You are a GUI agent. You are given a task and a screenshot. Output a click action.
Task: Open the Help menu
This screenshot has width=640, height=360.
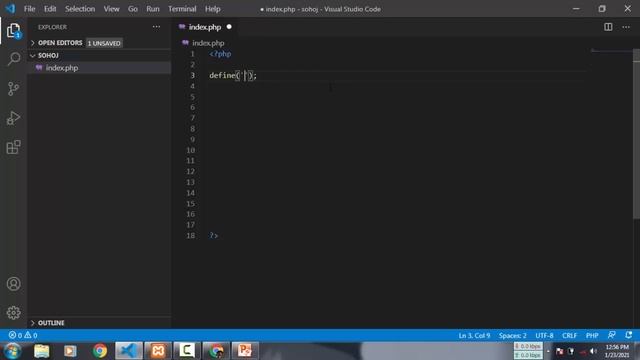coord(213,9)
